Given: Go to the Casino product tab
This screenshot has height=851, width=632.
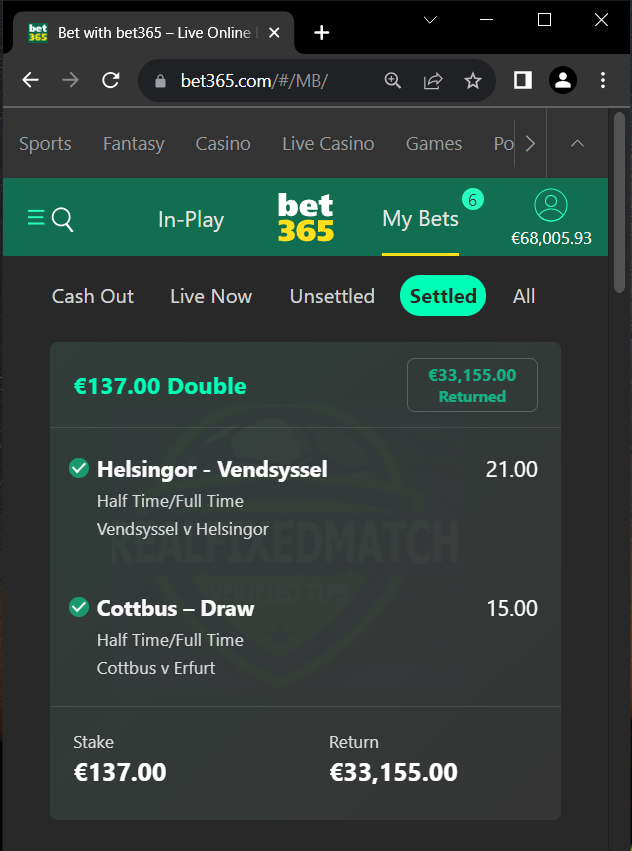Looking at the screenshot, I should click(x=223, y=144).
